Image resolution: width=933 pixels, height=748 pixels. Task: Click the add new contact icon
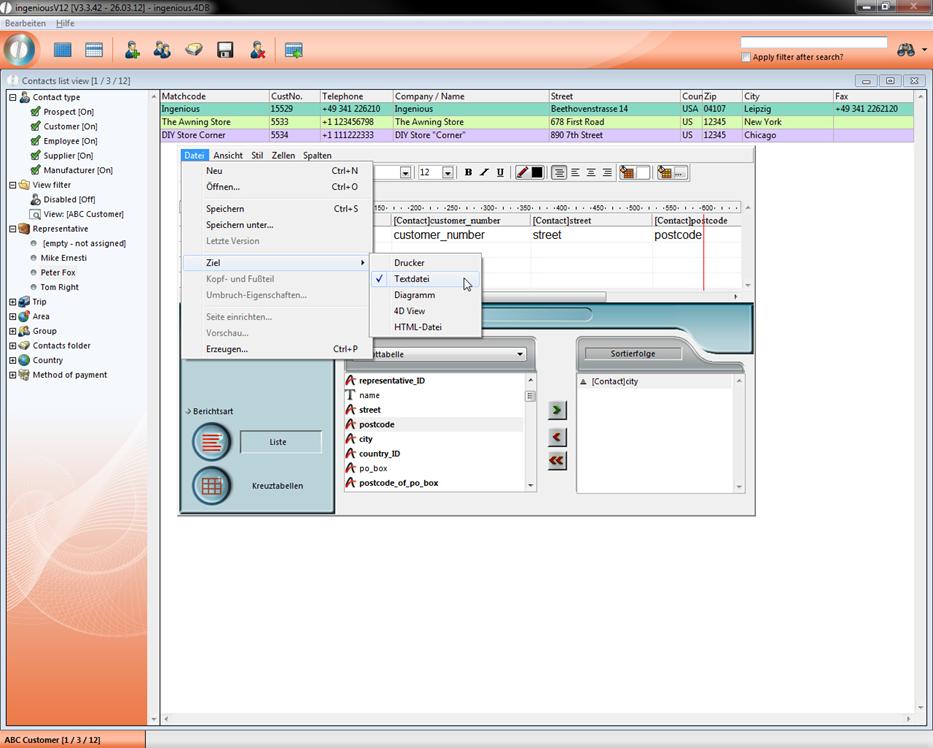pyautogui.click(x=131, y=50)
